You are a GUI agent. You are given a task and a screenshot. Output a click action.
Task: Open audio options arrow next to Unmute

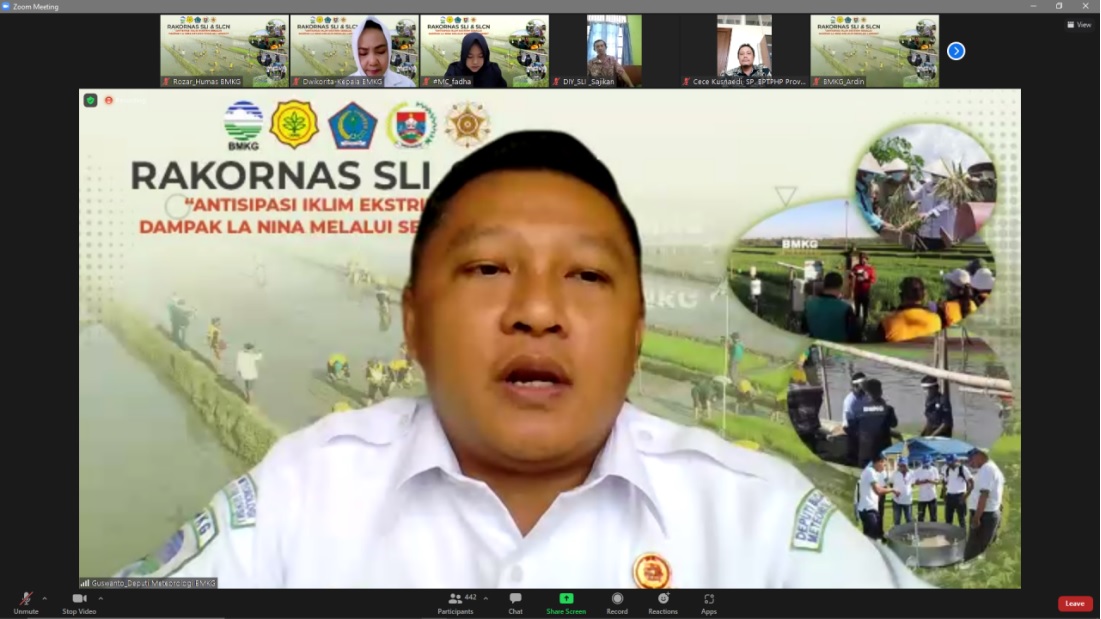(x=45, y=599)
